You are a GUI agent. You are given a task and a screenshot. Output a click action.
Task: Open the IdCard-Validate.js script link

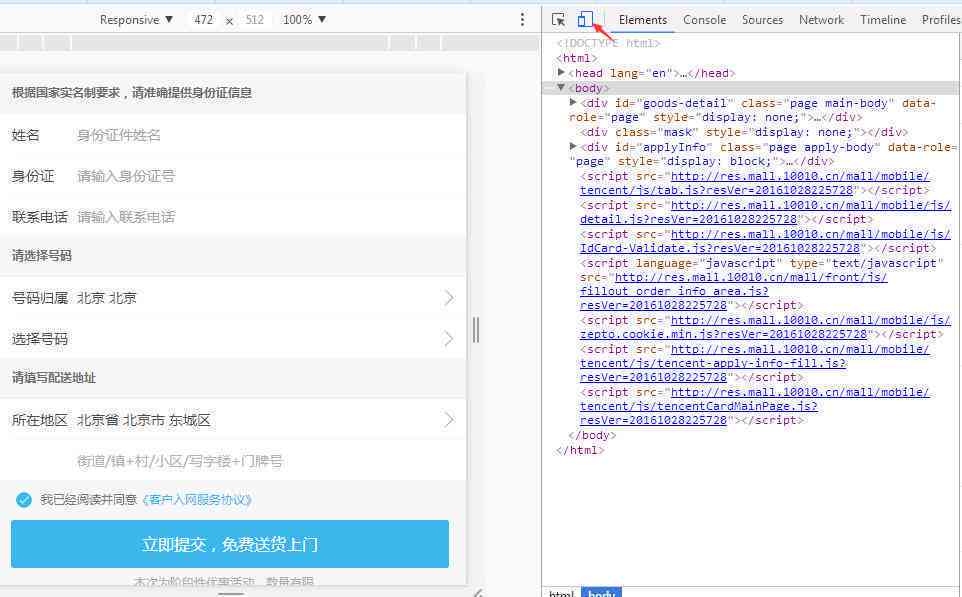tap(765, 241)
